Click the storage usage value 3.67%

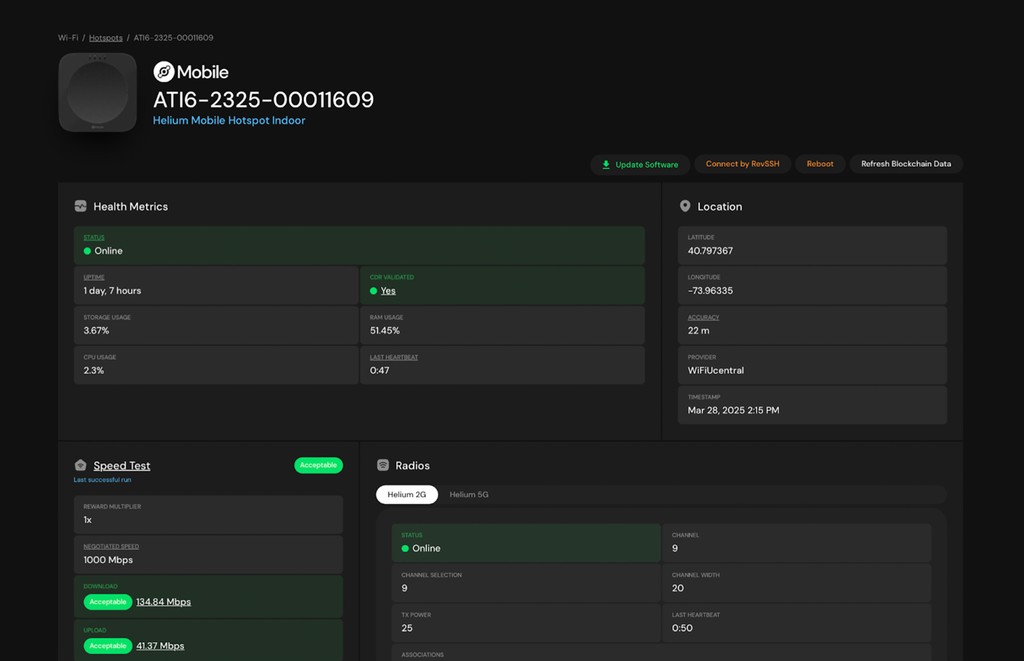pos(97,330)
